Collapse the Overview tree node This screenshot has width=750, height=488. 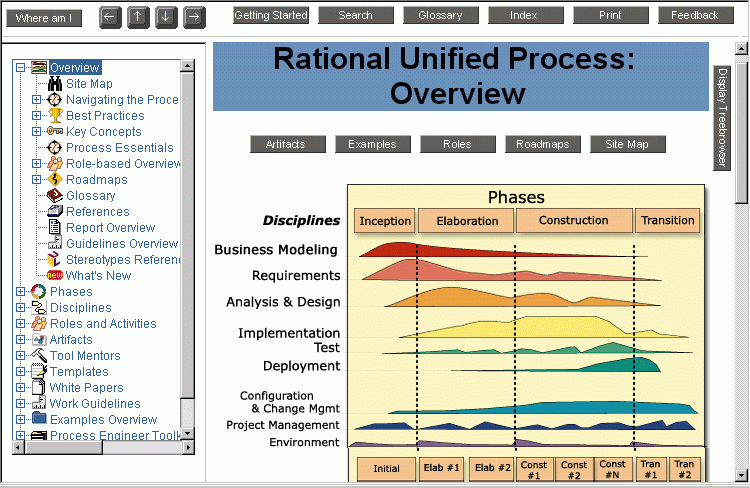(20, 67)
